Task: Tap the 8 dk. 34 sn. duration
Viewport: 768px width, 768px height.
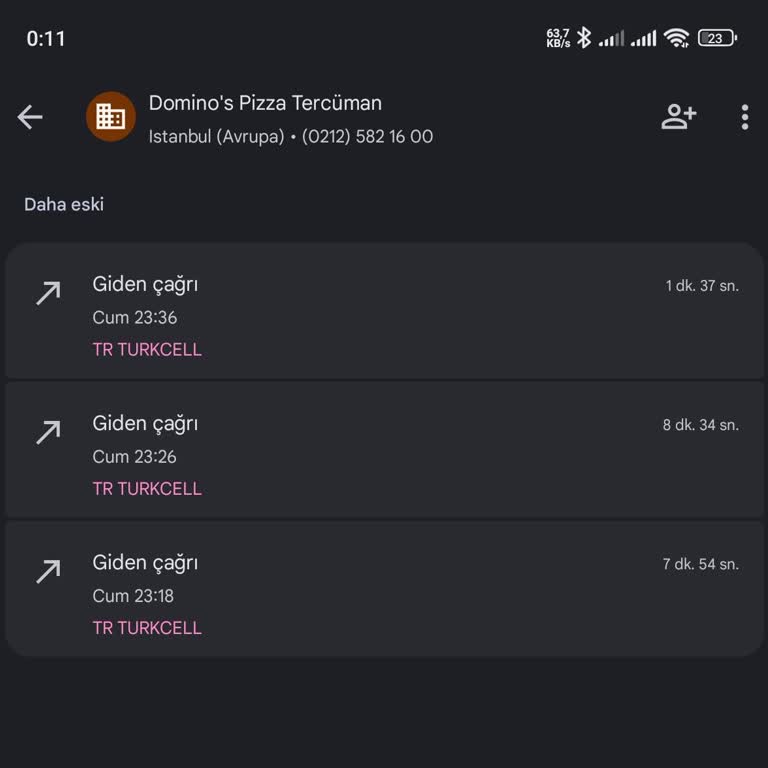Action: pyautogui.click(x=700, y=425)
